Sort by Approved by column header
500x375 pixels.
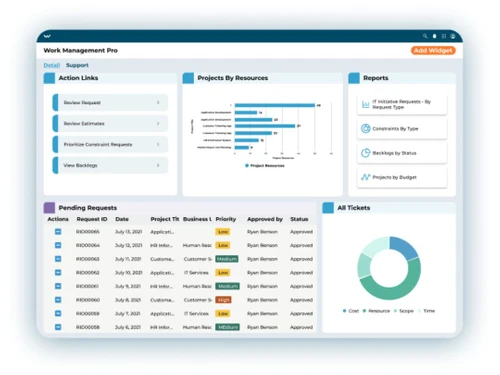[265, 219]
